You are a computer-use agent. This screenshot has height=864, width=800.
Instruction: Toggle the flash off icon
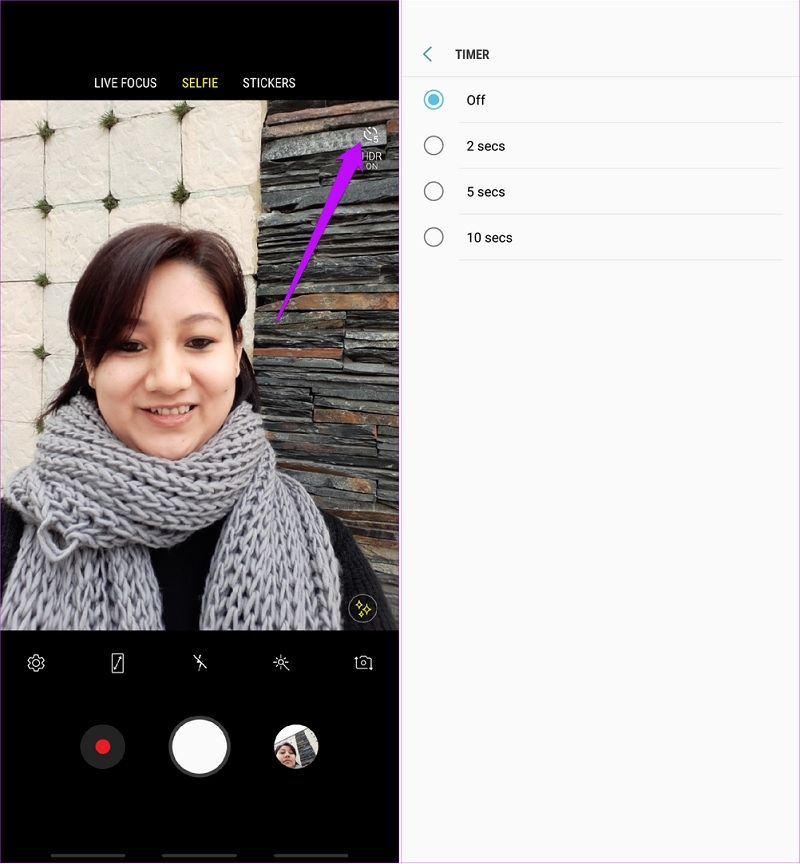tap(199, 663)
